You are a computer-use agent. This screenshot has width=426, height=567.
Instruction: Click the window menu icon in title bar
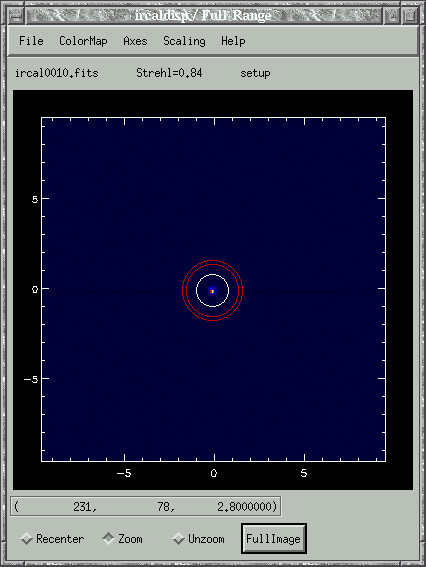coord(15,16)
